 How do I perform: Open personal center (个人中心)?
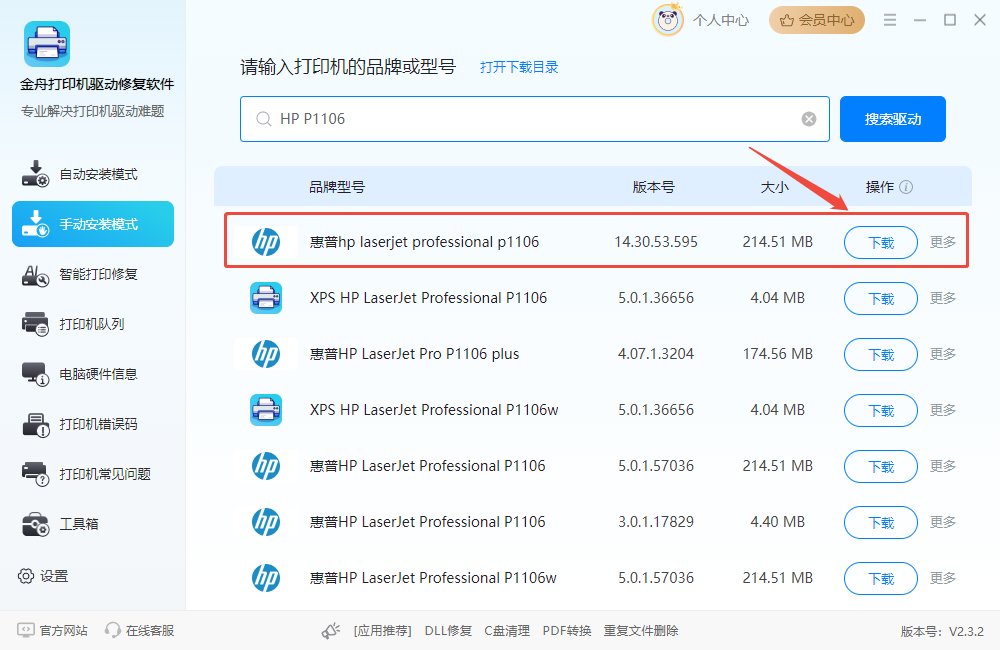(721, 20)
